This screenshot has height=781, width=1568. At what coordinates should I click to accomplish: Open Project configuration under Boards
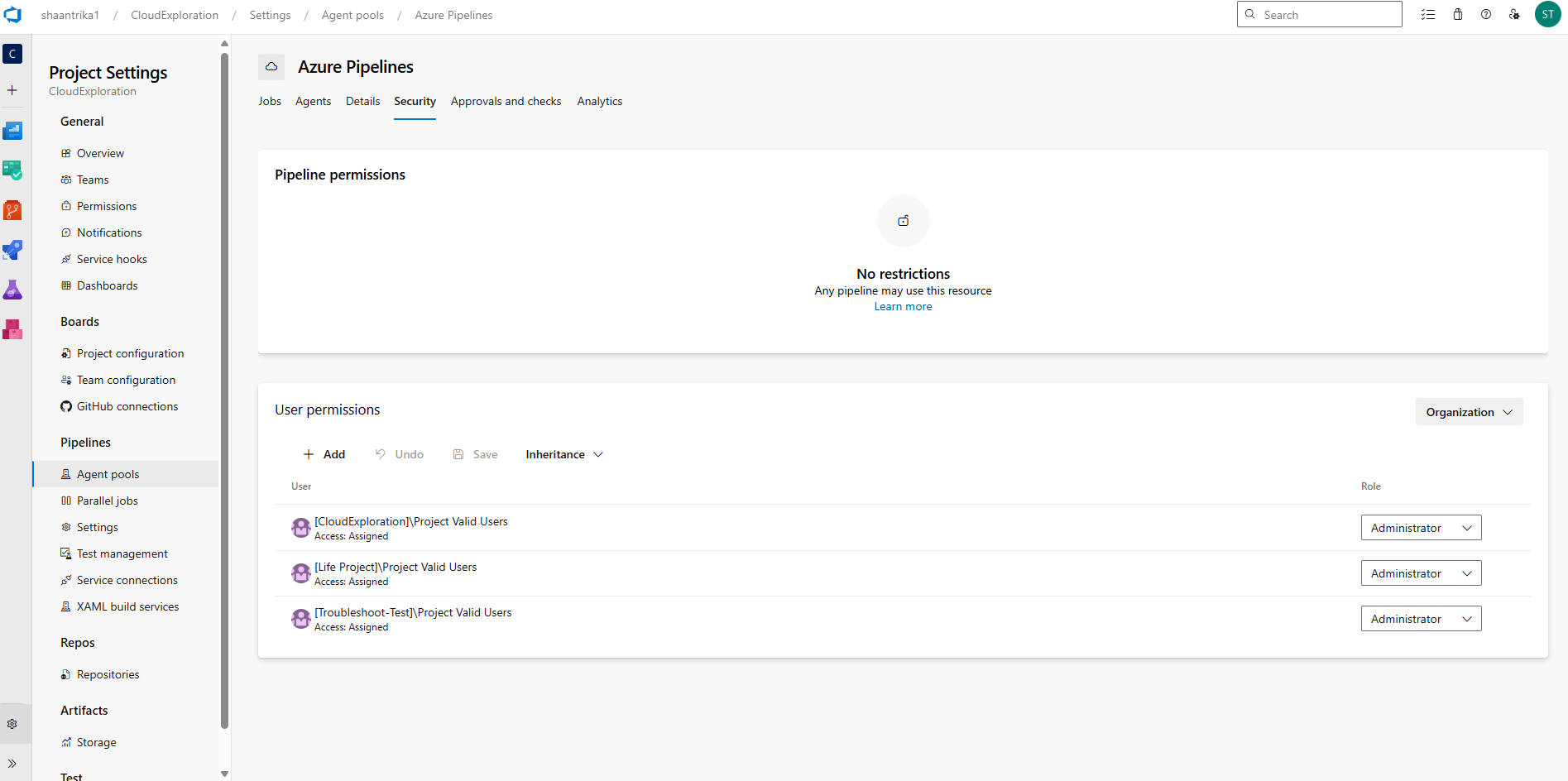126,353
